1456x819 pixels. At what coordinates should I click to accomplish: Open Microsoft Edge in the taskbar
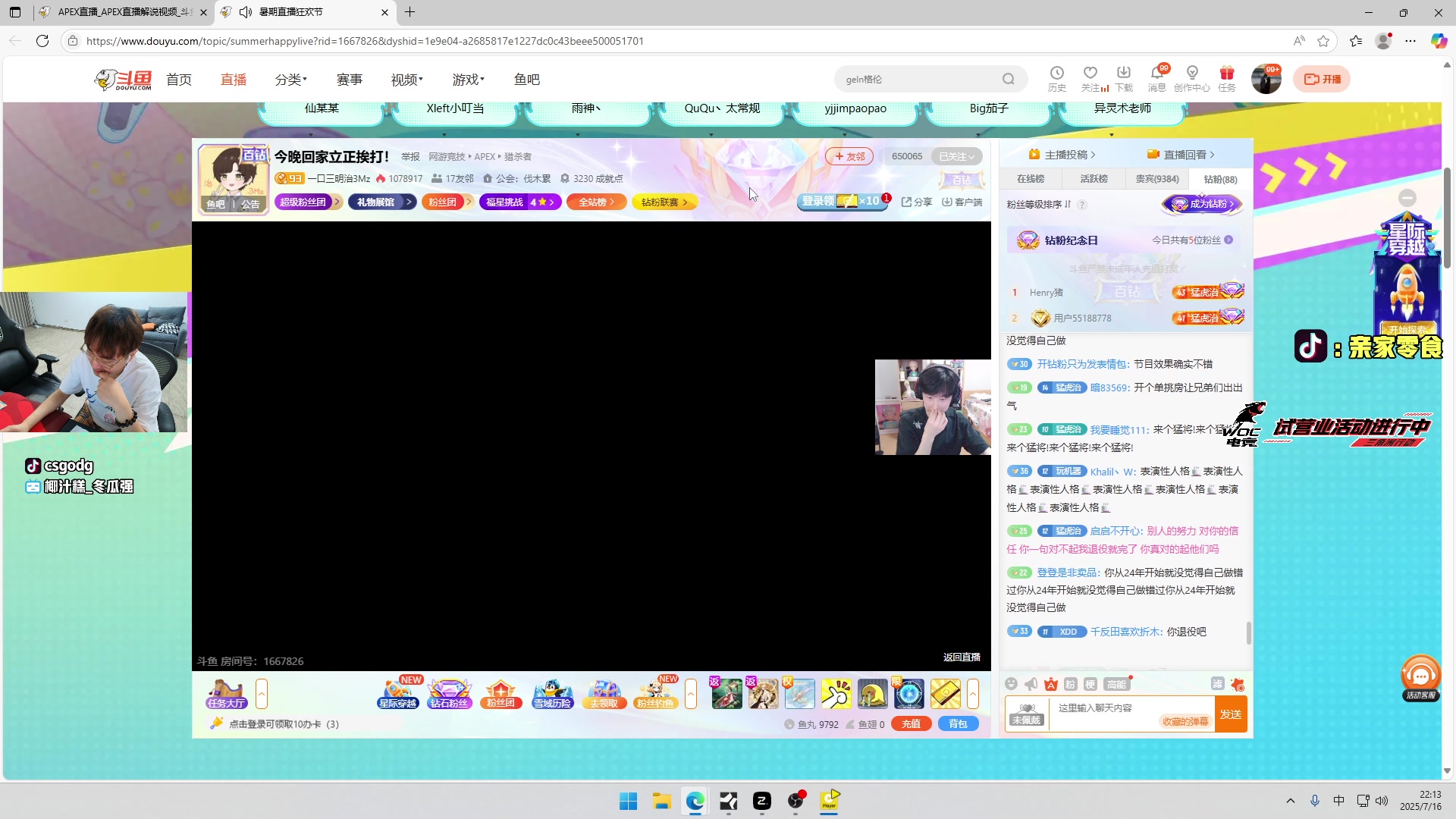coord(695,801)
